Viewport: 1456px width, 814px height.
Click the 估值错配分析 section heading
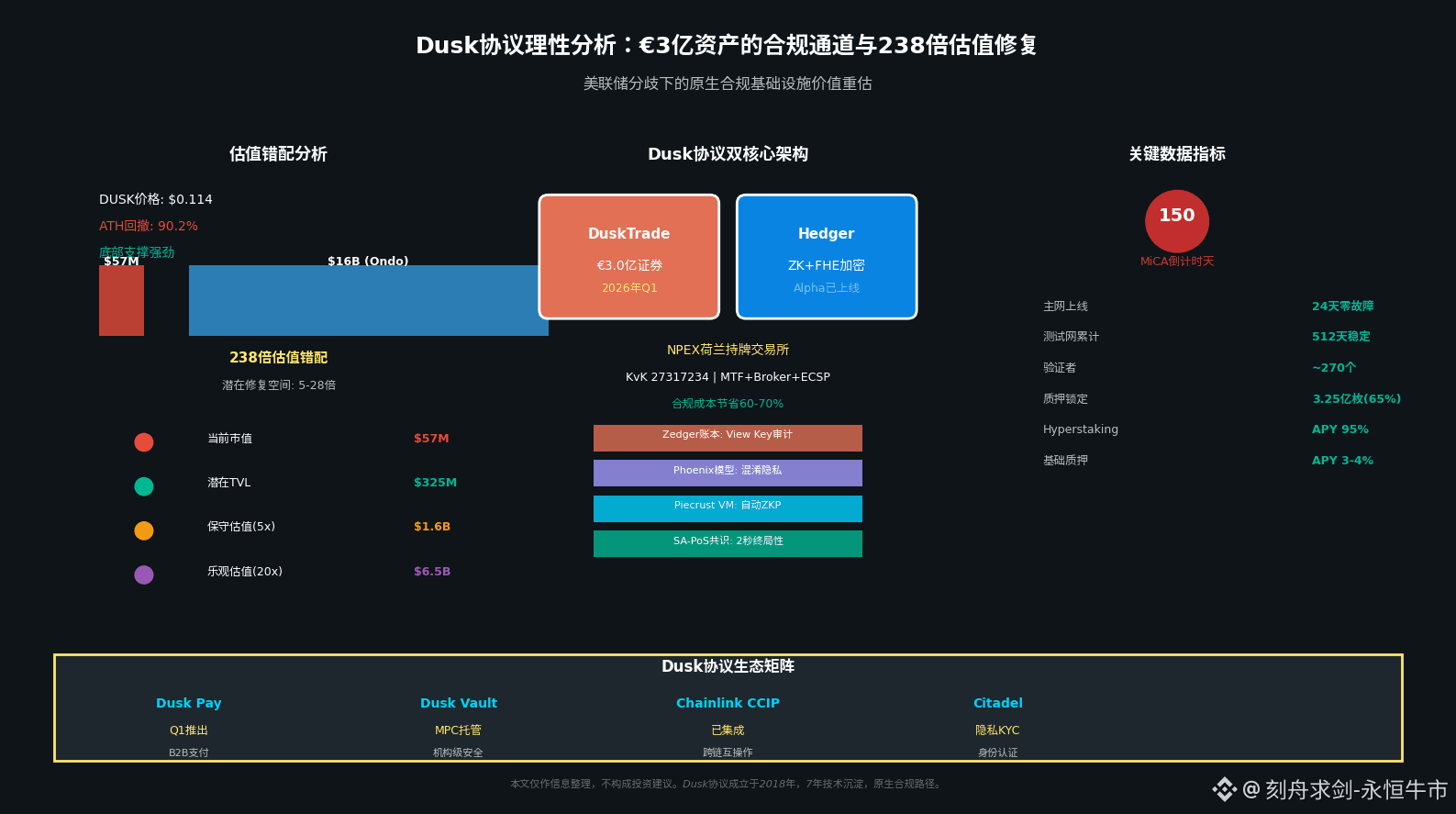pyautogui.click(x=278, y=154)
